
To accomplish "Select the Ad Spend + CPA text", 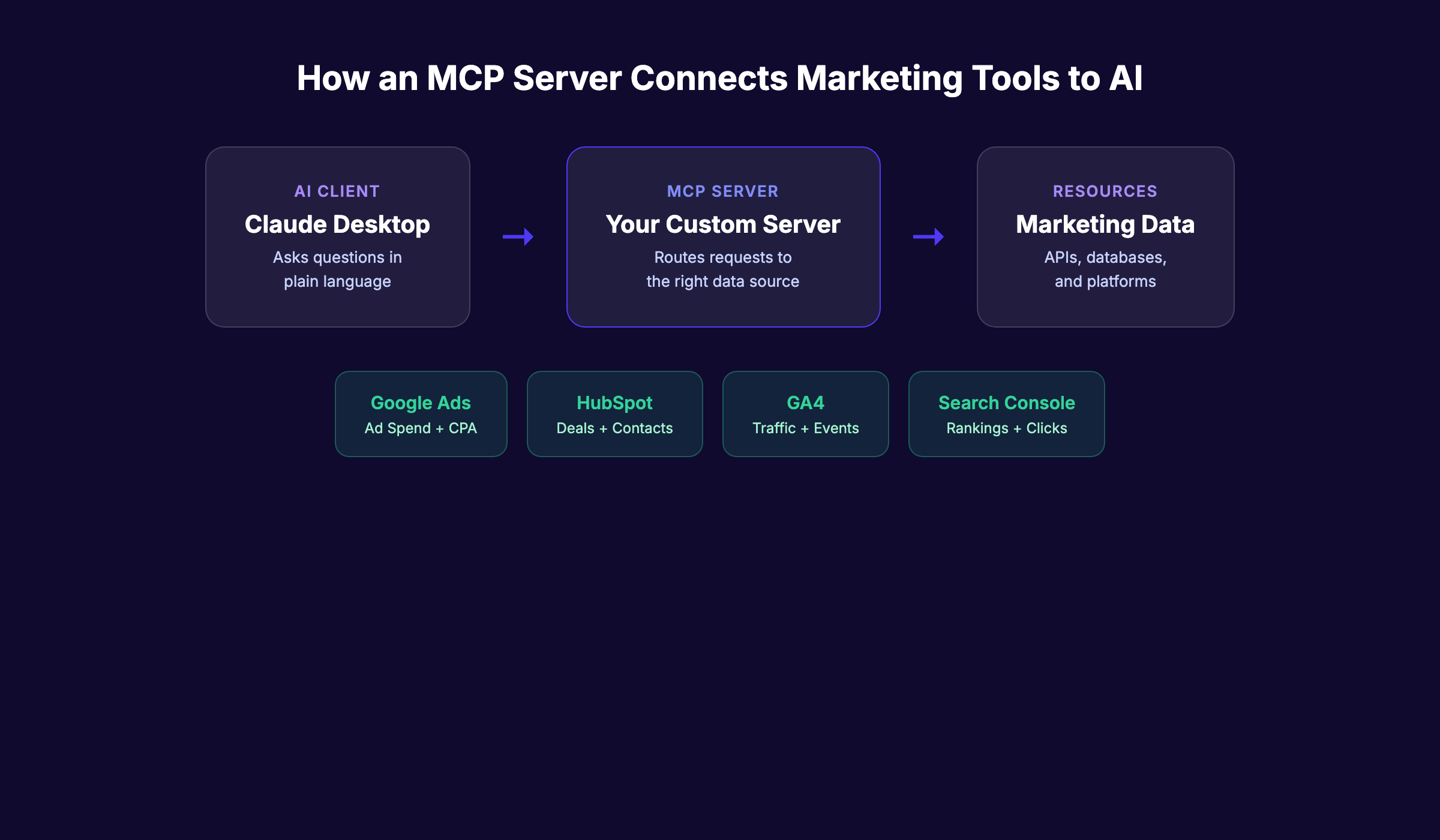I will coord(421,428).
